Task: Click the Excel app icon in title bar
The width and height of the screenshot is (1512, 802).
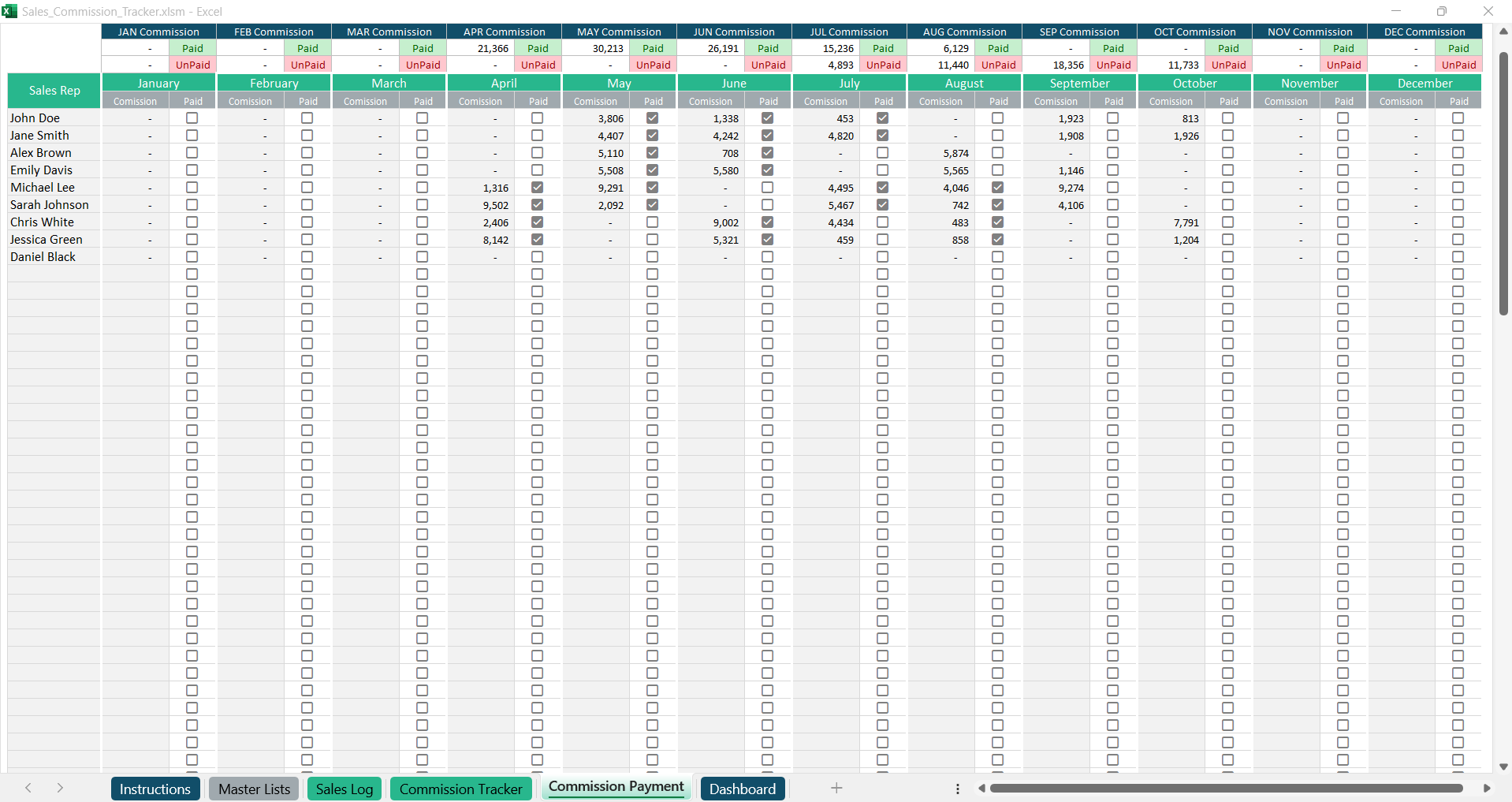Action: coord(9,11)
